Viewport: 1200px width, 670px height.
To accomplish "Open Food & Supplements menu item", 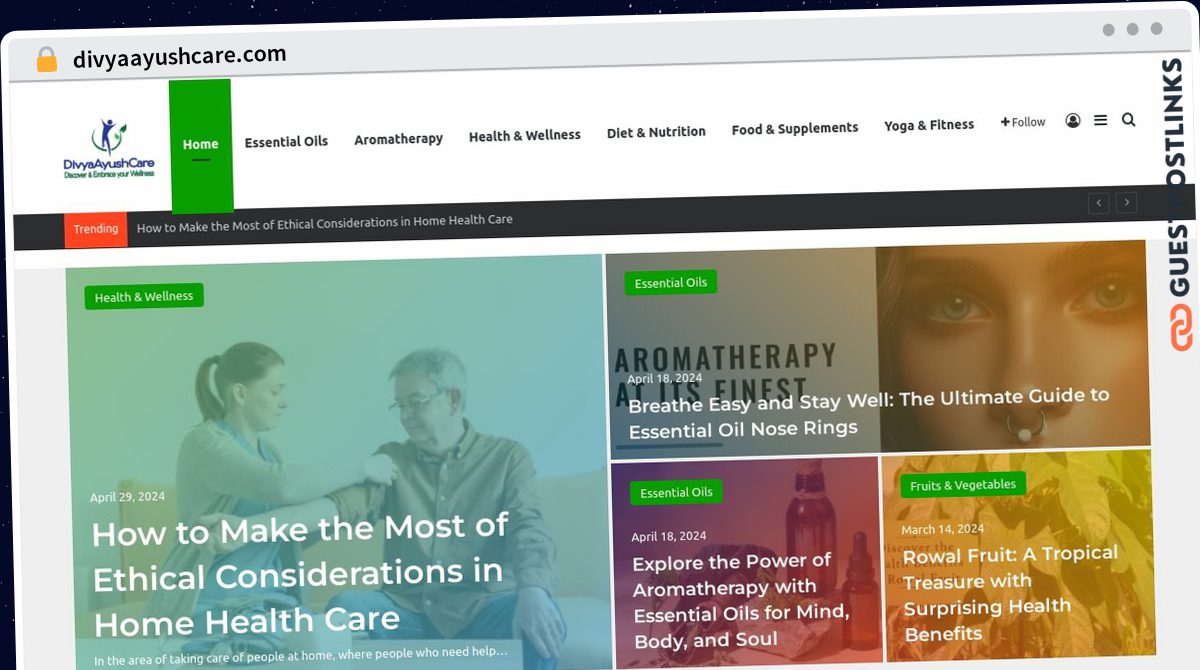I will [795, 129].
